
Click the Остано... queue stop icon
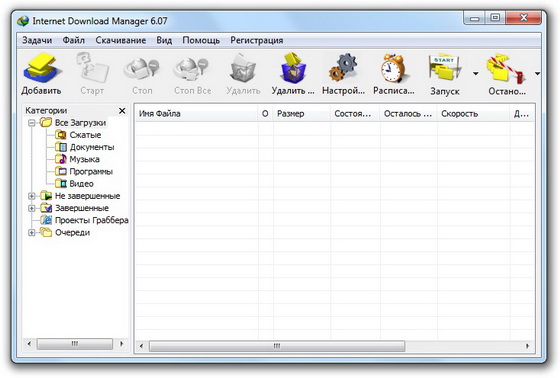tap(506, 68)
